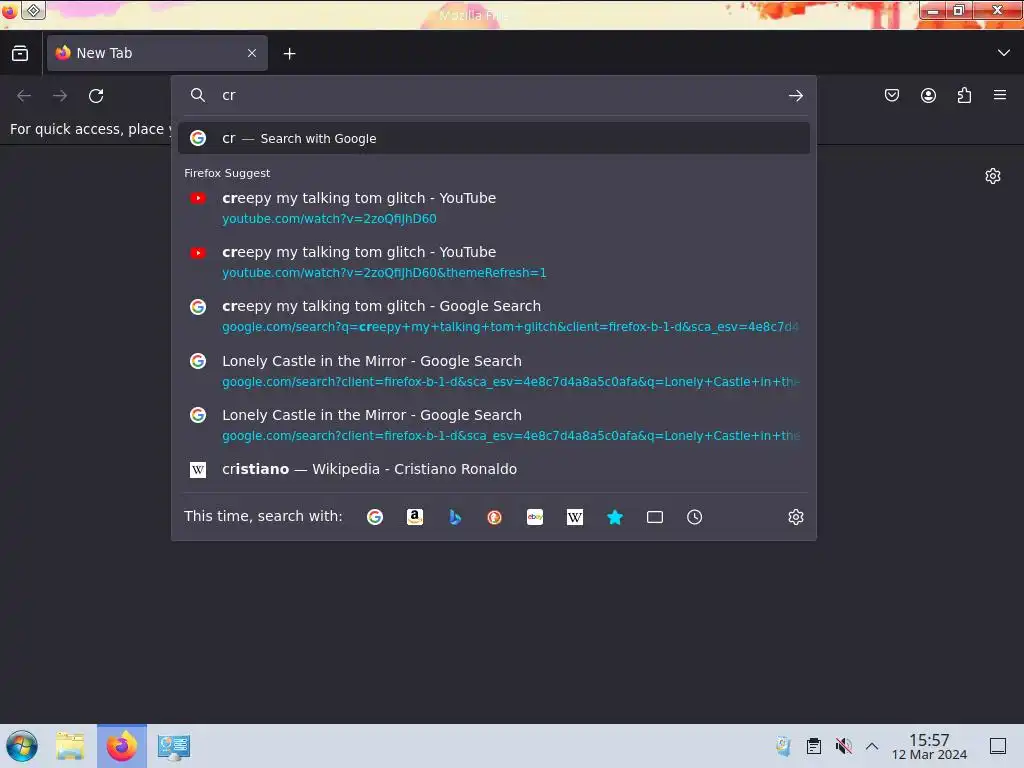Image resolution: width=1024 pixels, height=768 pixels.
Task: Toggle muted volume tray icon
Action: tap(843, 746)
